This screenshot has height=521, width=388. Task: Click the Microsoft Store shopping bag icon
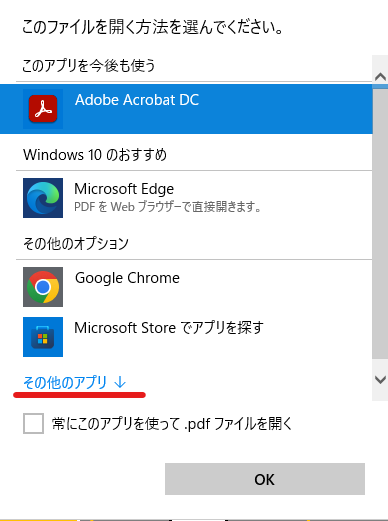click(x=43, y=337)
